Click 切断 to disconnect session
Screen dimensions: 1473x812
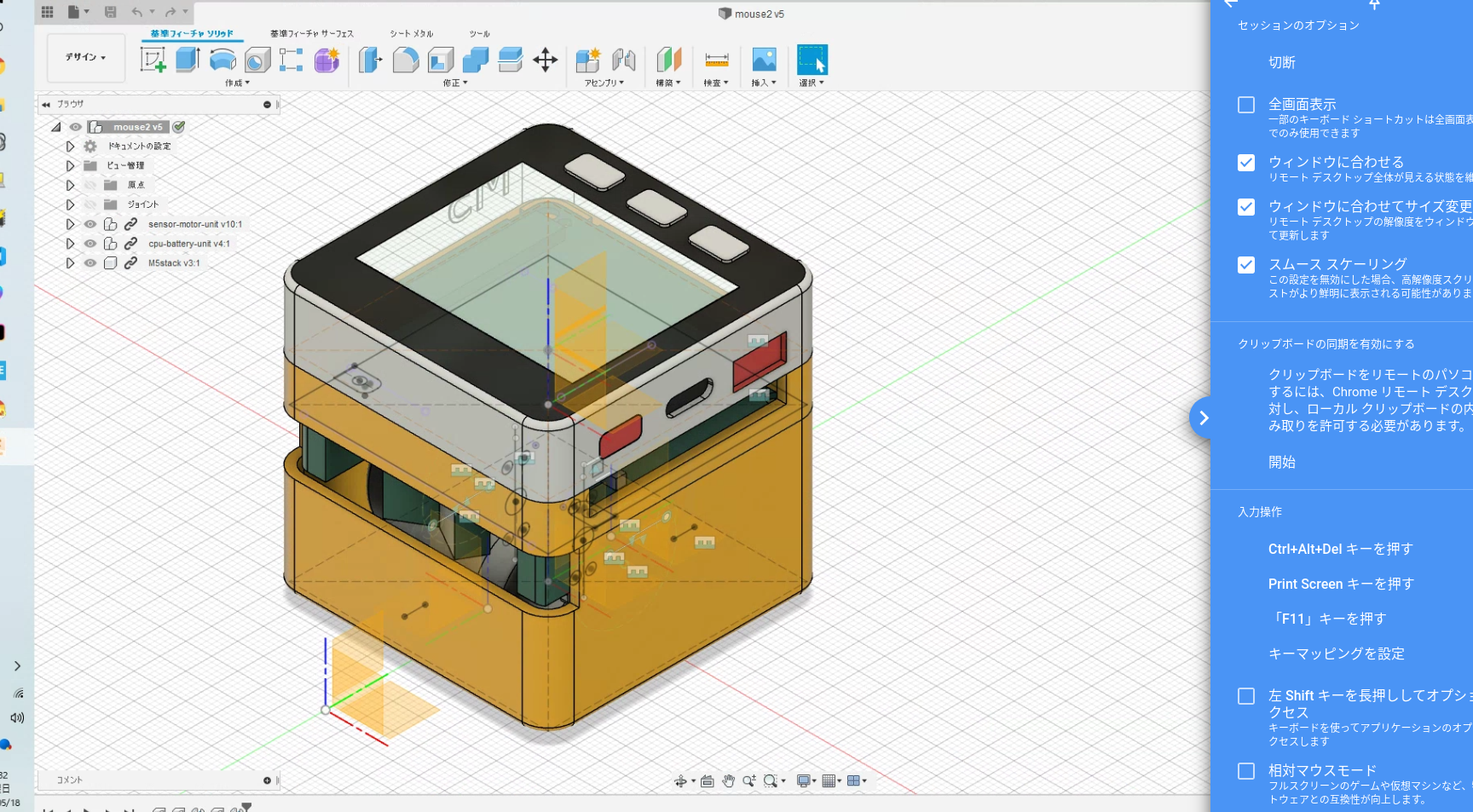click(x=1282, y=62)
